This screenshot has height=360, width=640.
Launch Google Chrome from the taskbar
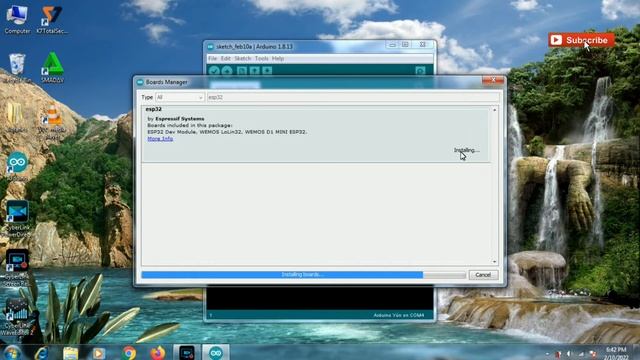[x=129, y=353]
